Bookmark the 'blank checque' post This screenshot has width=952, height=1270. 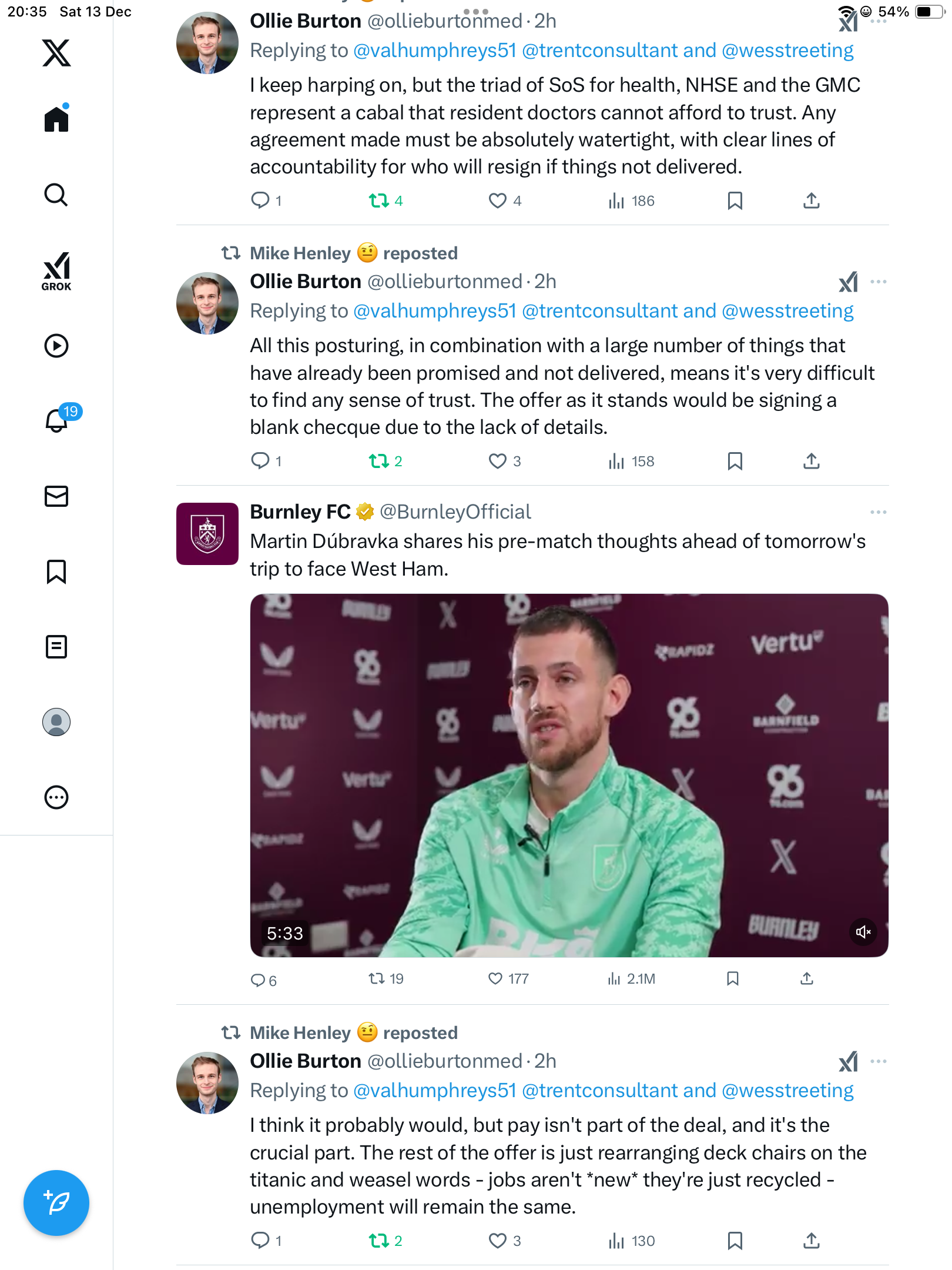pyautogui.click(x=735, y=462)
